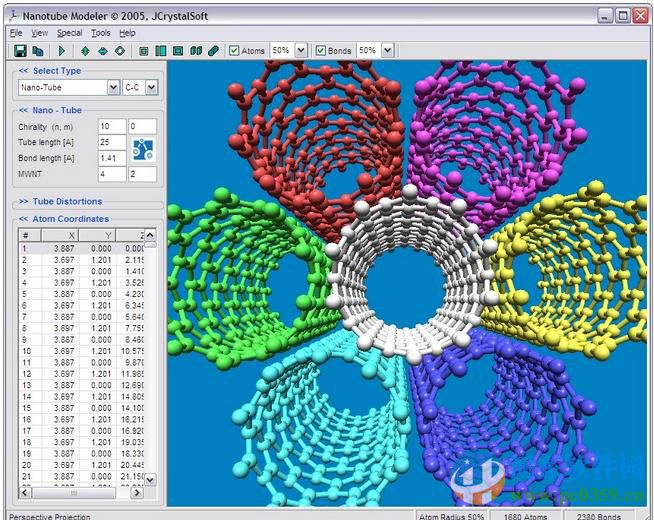The width and height of the screenshot is (654, 520).
Task: Click the split panel view icon
Action: coord(161,51)
